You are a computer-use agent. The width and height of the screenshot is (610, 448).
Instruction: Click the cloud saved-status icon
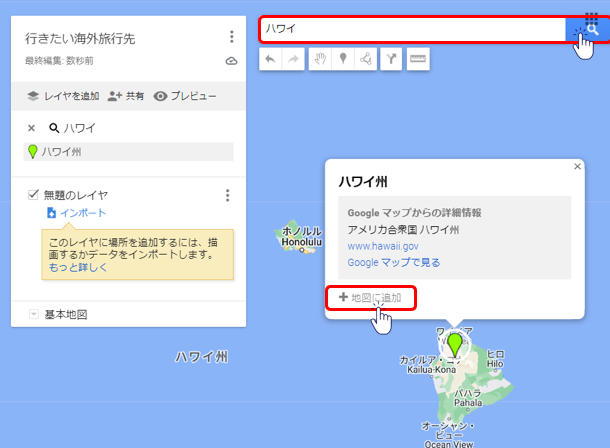pos(231,61)
